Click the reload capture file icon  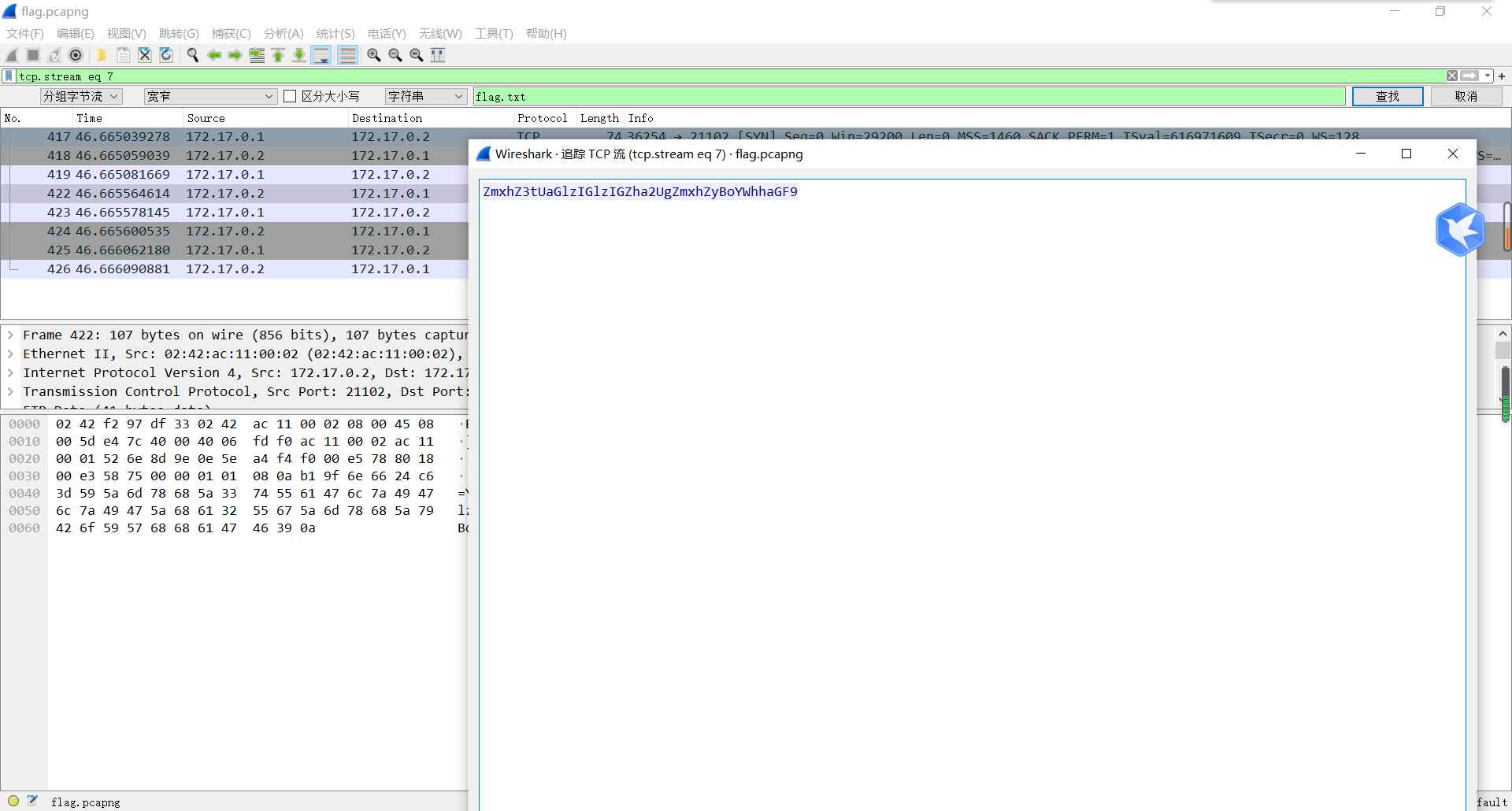tap(166, 55)
